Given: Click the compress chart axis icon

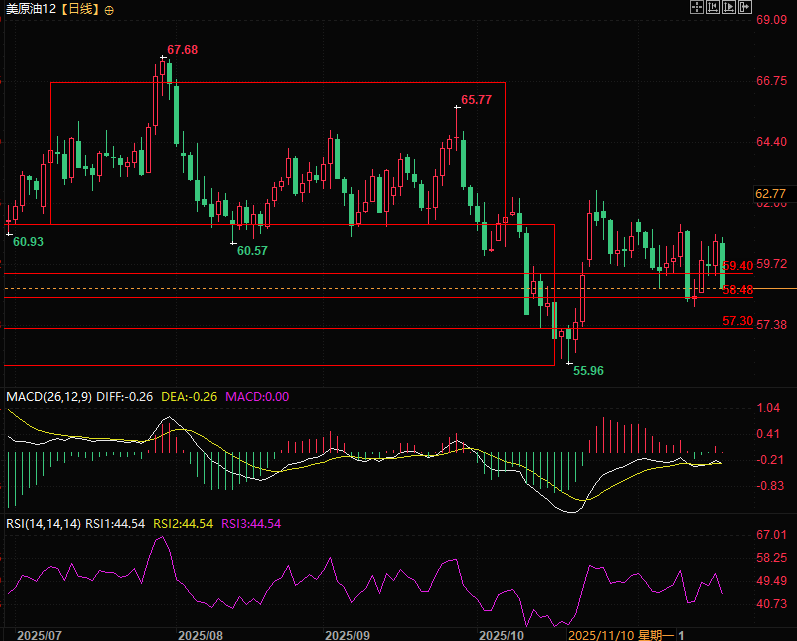Looking at the screenshot, I should pos(713,8).
